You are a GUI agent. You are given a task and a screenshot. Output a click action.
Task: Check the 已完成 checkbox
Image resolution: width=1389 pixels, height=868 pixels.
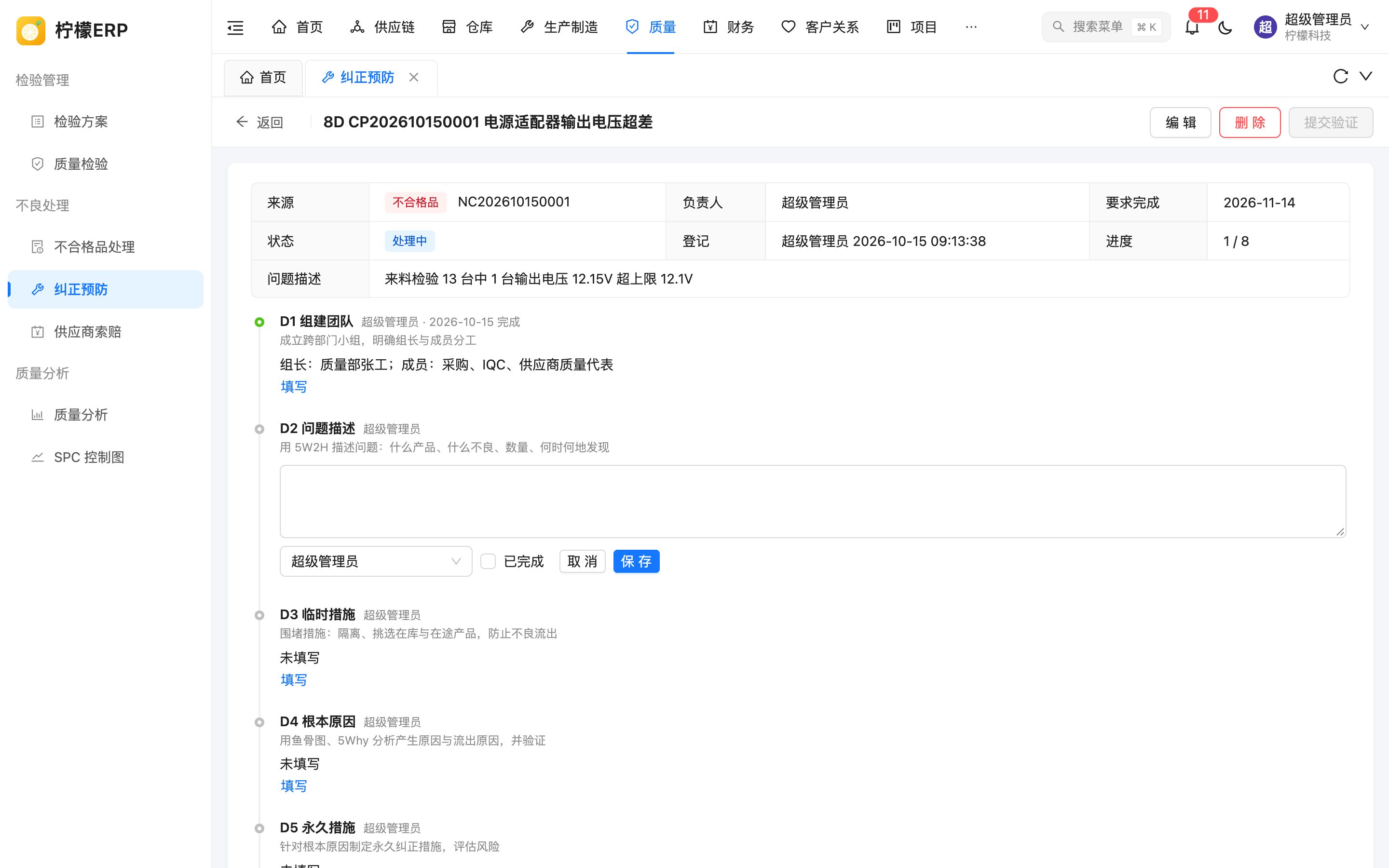click(x=488, y=561)
